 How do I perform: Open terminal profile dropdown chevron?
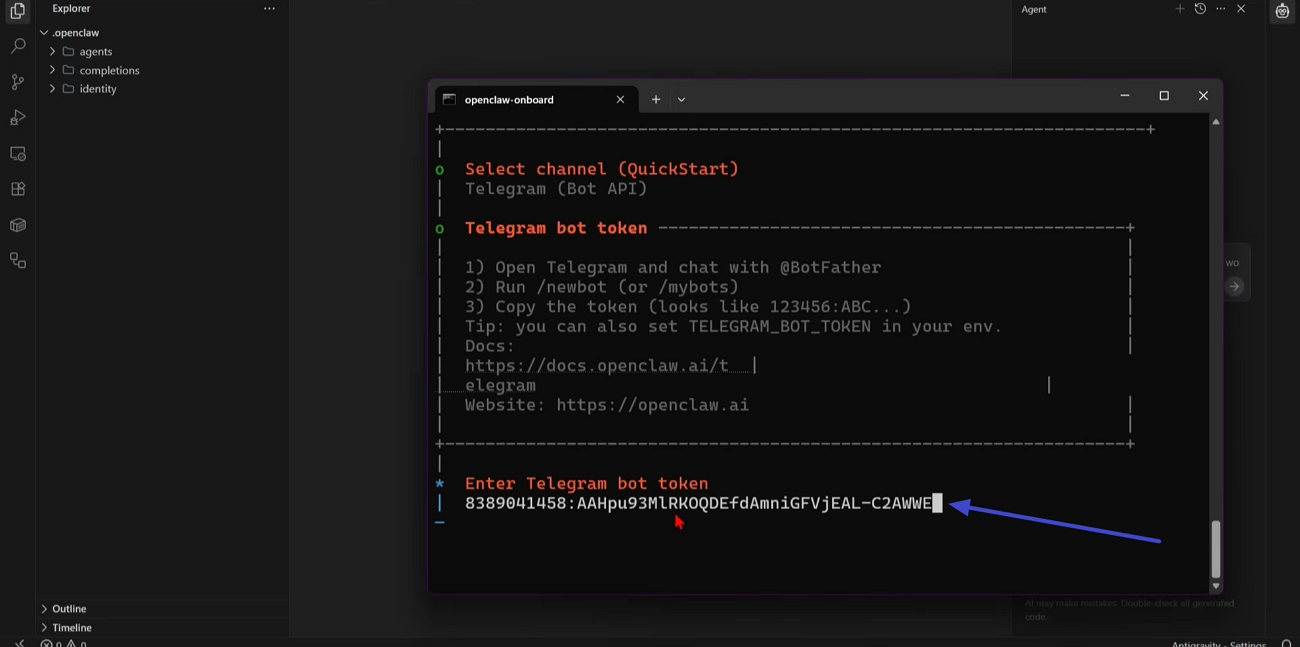pos(681,99)
